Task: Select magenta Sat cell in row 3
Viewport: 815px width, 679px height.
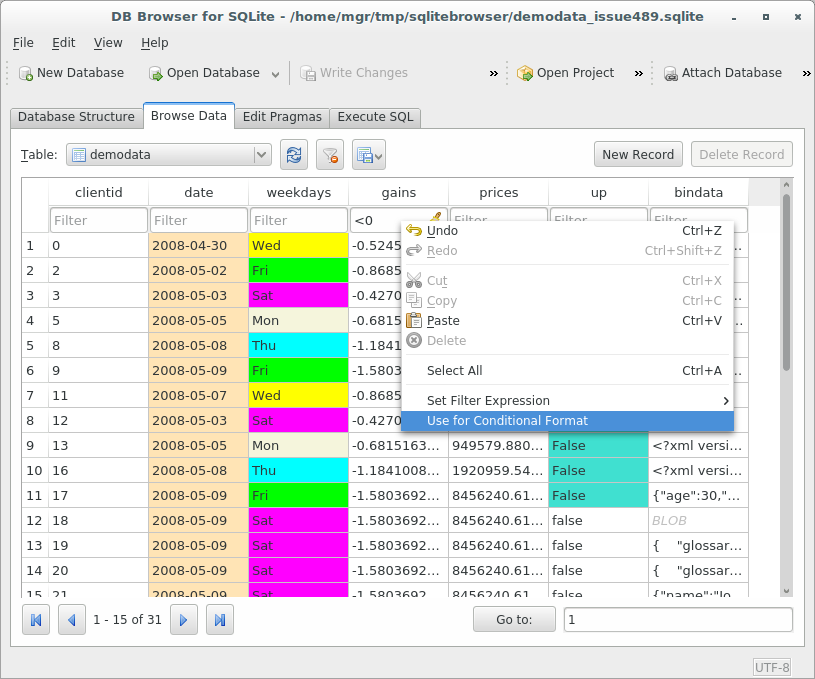Action: (x=298, y=295)
